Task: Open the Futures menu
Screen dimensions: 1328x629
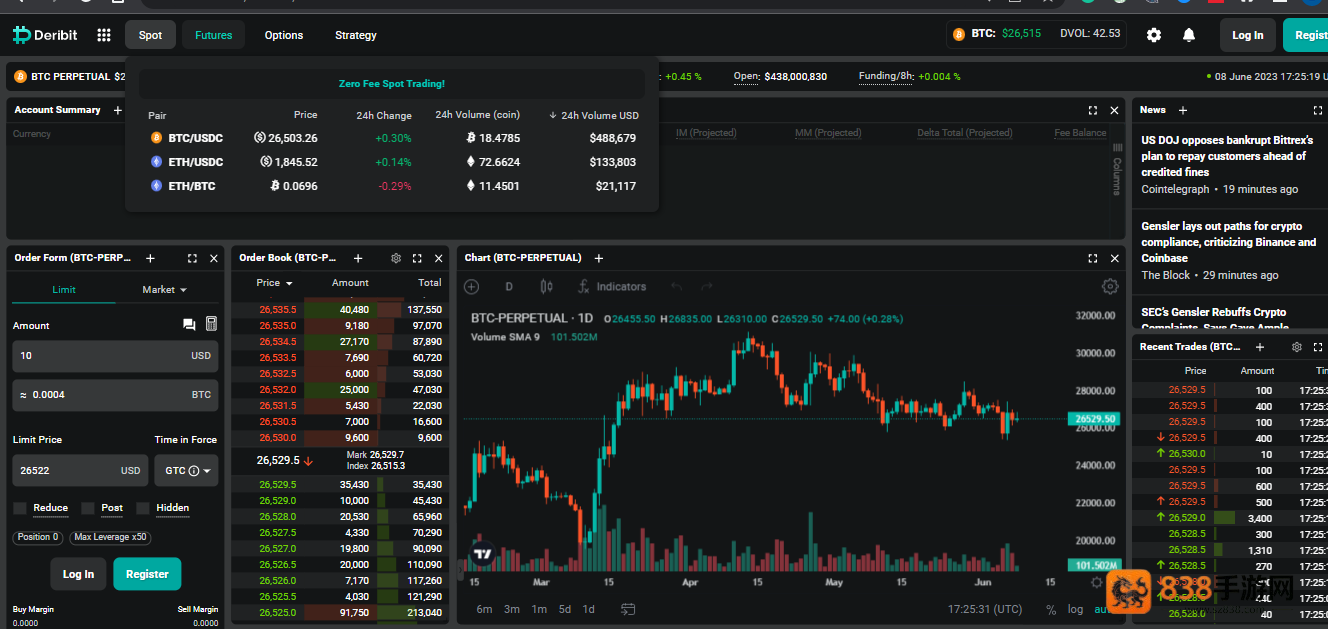Action: pos(213,35)
